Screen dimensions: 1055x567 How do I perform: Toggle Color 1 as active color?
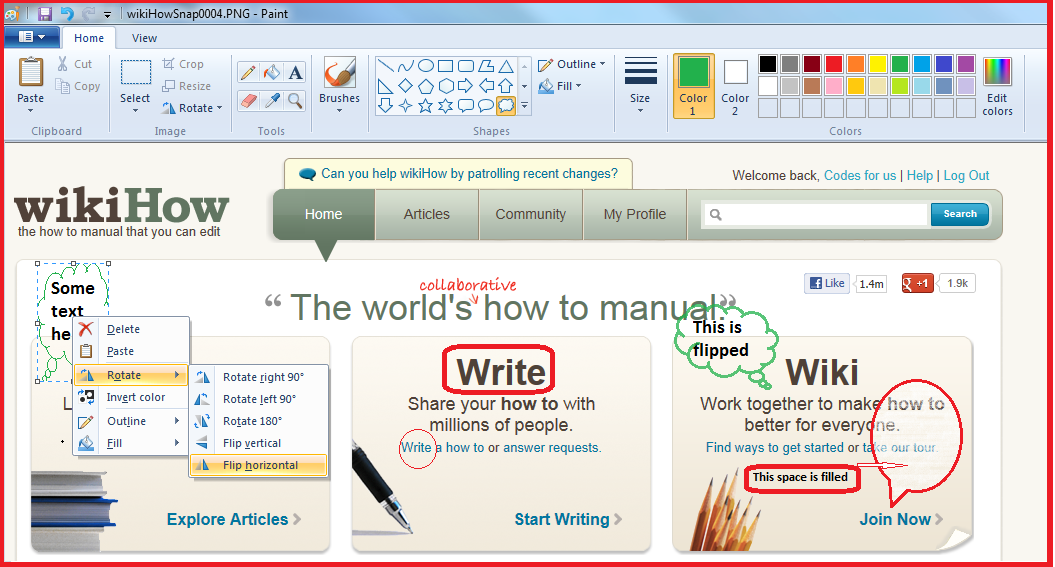[693, 86]
